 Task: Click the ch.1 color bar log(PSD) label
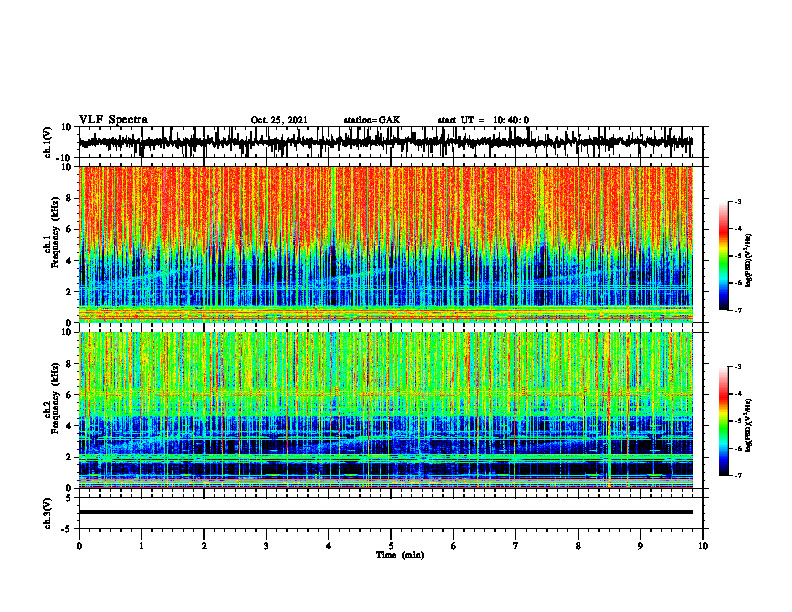tap(749, 261)
